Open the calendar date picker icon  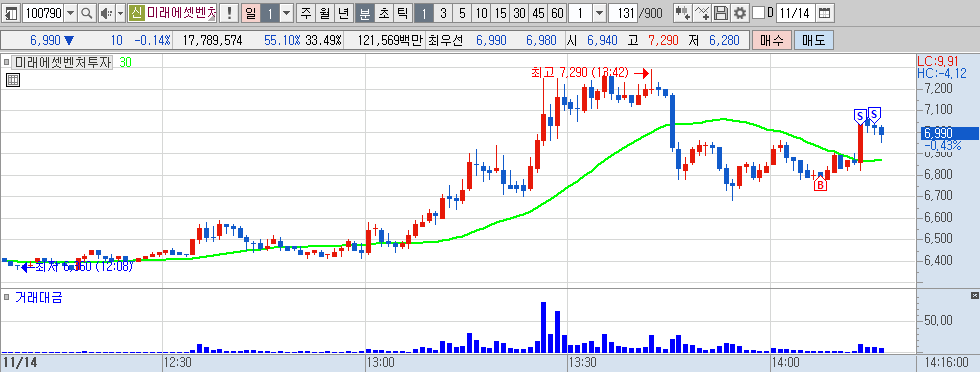pos(825,13)
